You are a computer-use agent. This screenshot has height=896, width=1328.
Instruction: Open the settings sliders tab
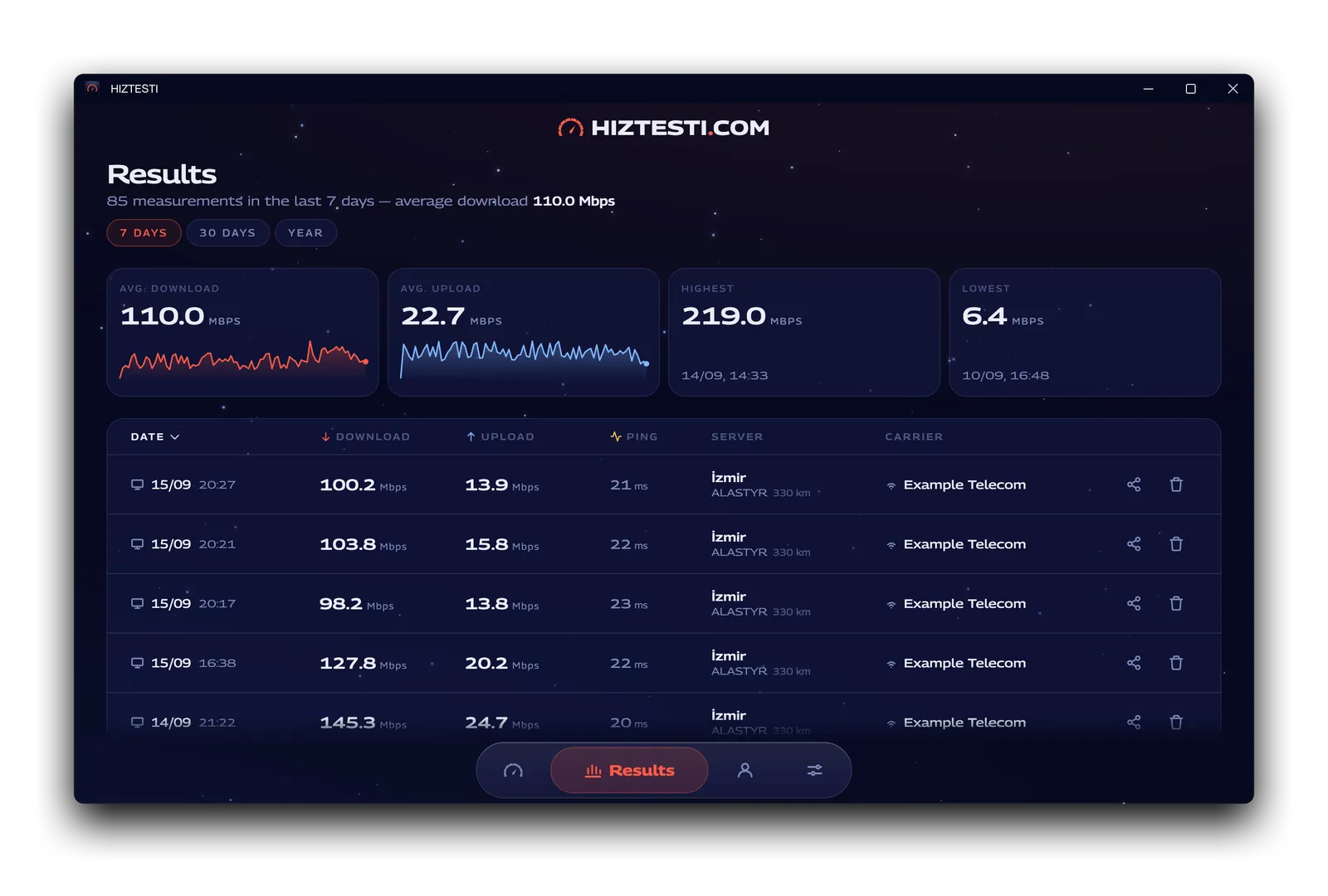tap(815, 771)
